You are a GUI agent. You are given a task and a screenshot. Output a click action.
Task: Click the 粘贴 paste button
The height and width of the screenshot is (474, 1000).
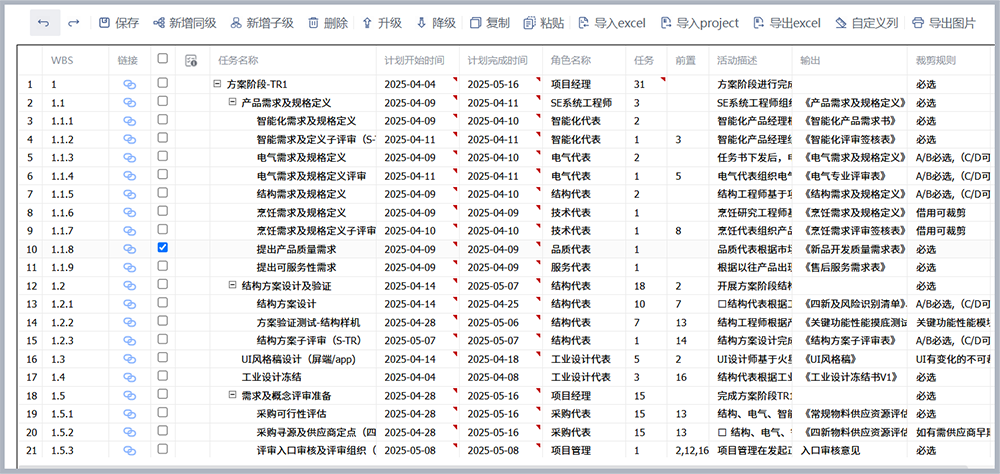point(543,24)
